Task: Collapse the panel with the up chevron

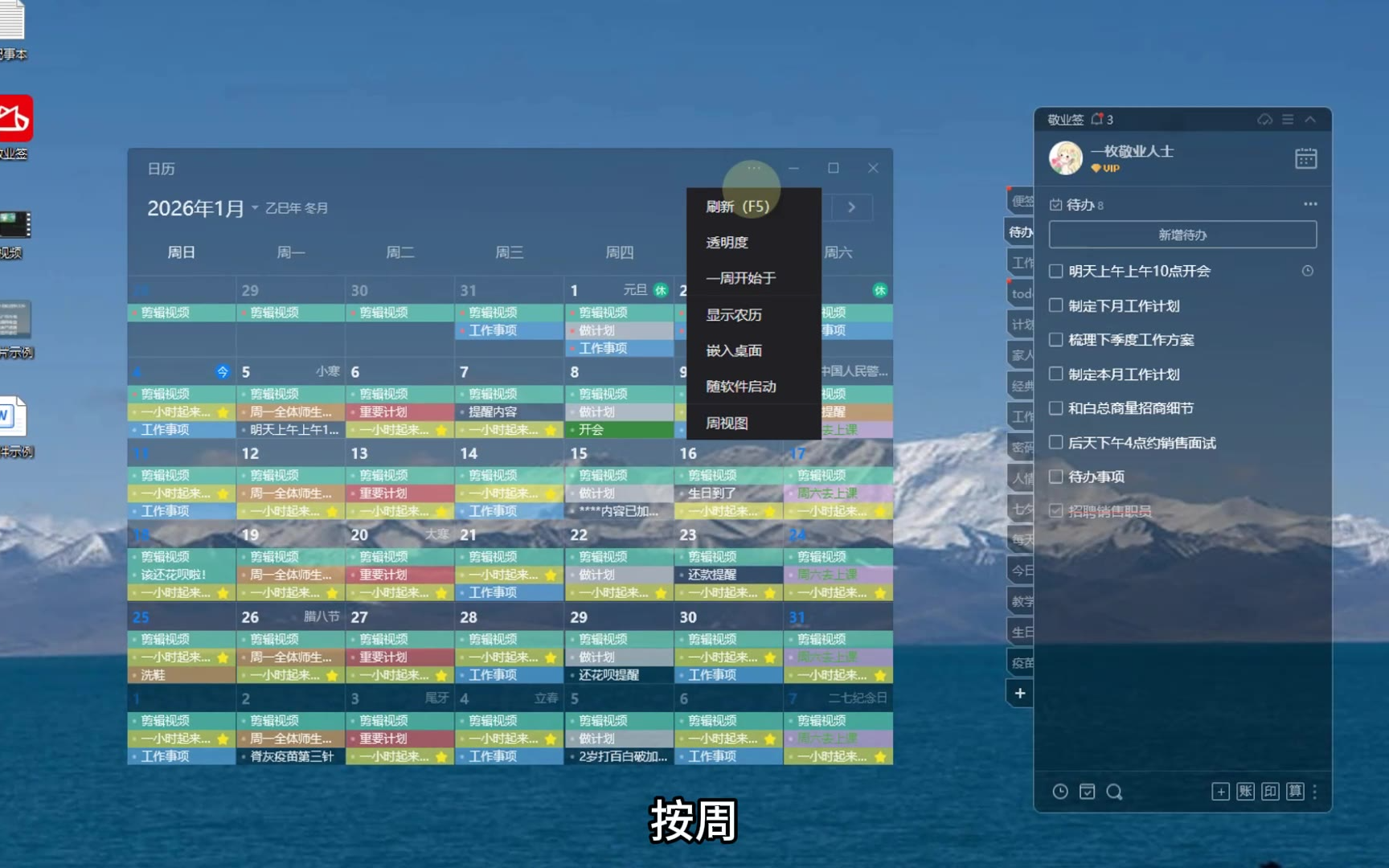Action: pyautogui.click(x=1310, y=120)
